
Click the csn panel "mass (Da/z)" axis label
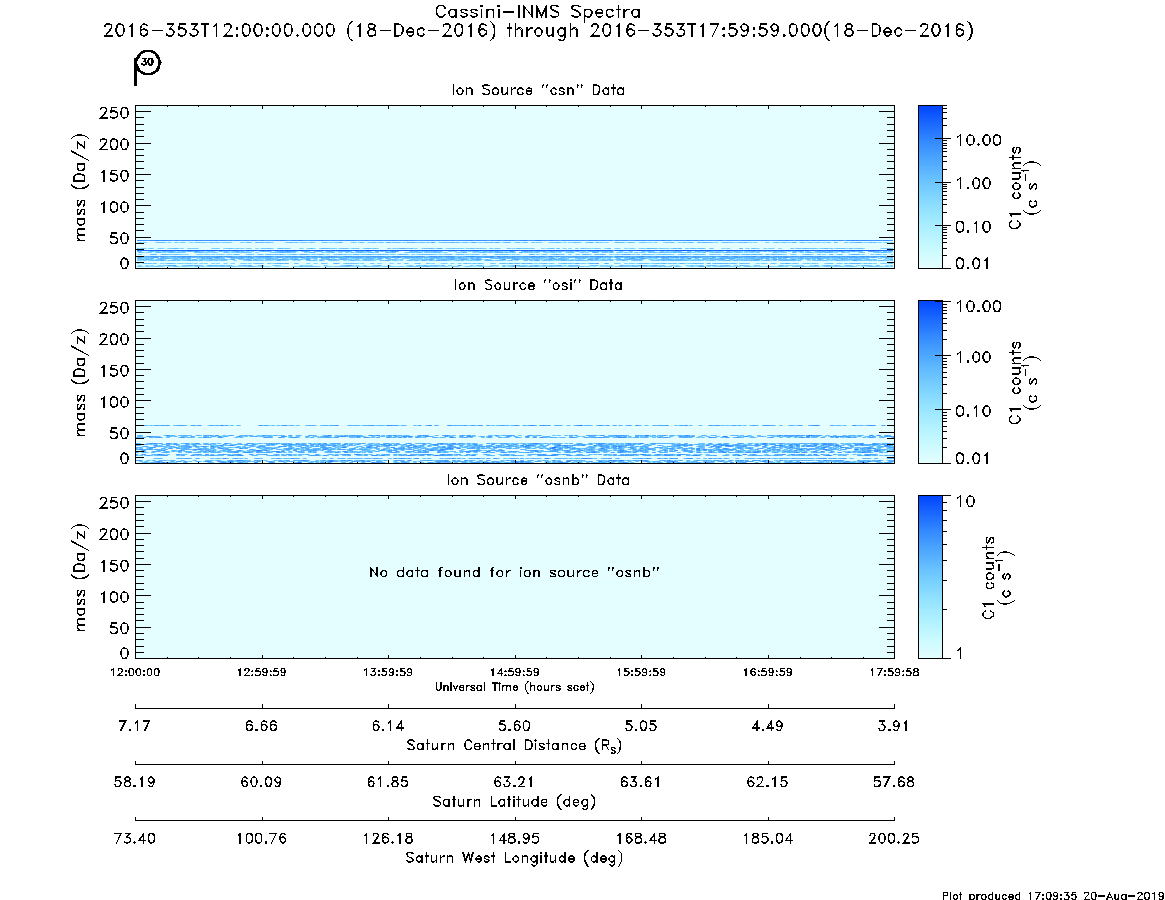click(x=80, y=187)
